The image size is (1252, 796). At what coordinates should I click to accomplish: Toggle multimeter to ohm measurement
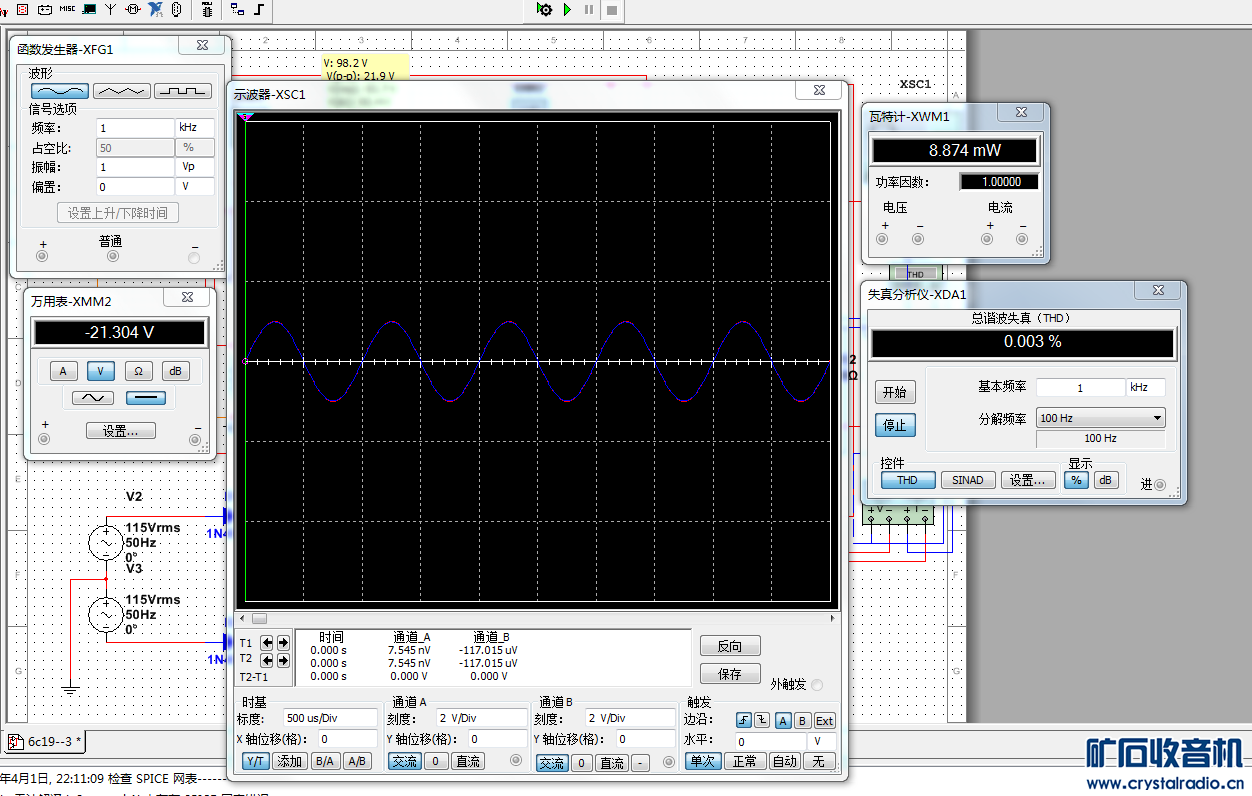[x=138, y=371]
